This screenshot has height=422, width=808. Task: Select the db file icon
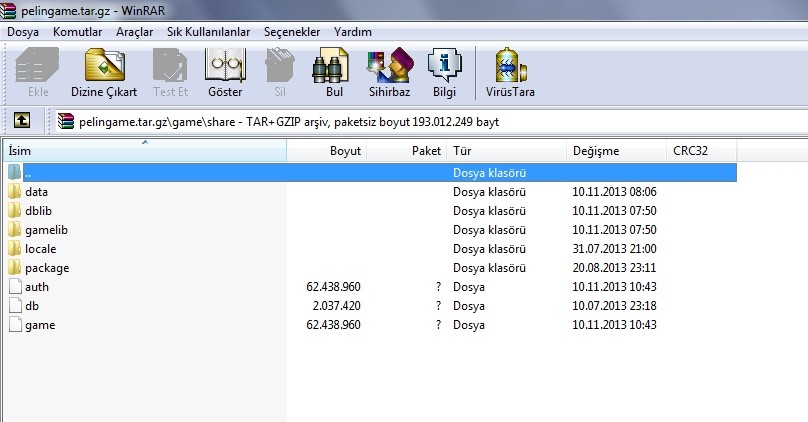coord(15,306)
